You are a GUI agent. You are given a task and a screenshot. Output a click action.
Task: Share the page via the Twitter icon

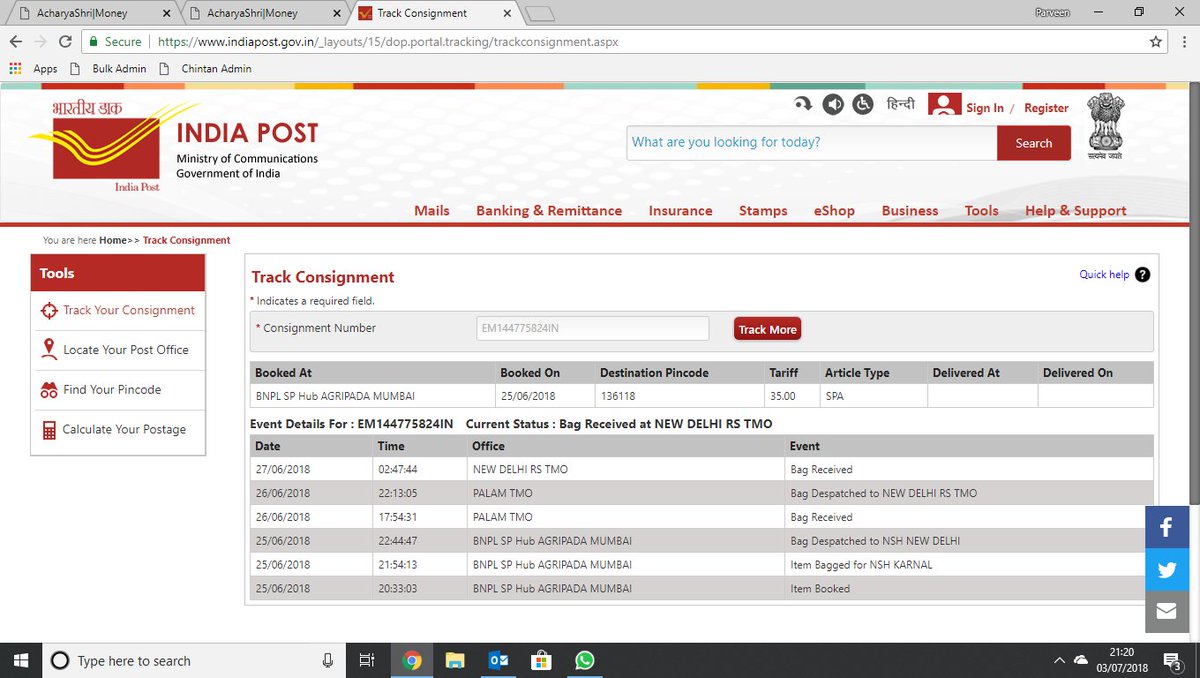coord(1166,569)
